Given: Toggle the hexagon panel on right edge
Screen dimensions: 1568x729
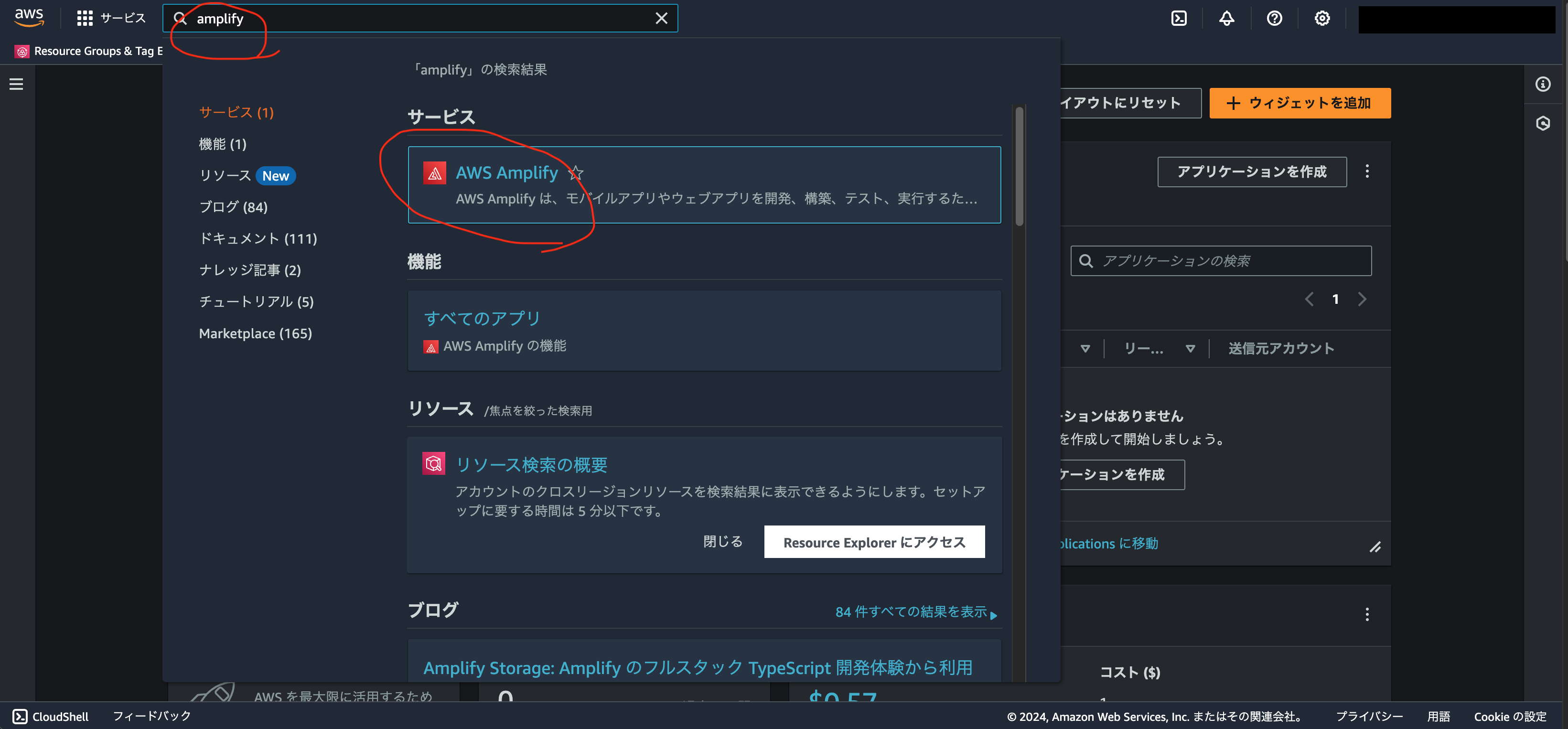Looking at the screenshot, I should tap(1544, 124).
